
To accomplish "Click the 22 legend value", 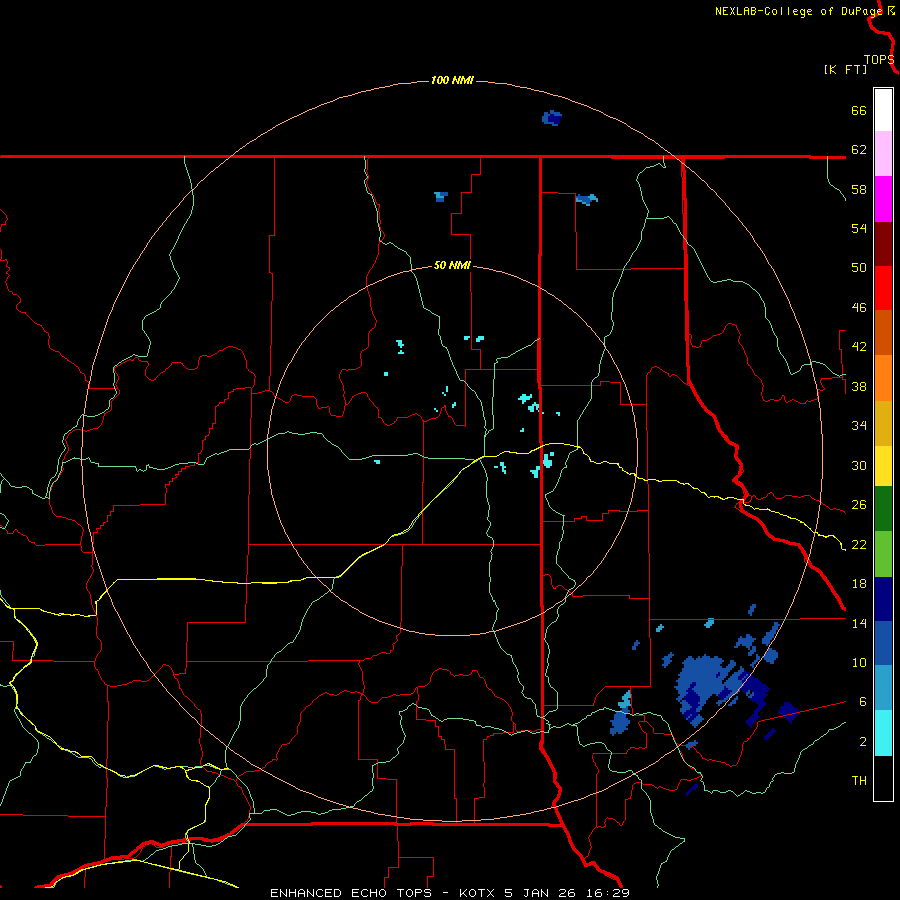I will click(859, 544).
